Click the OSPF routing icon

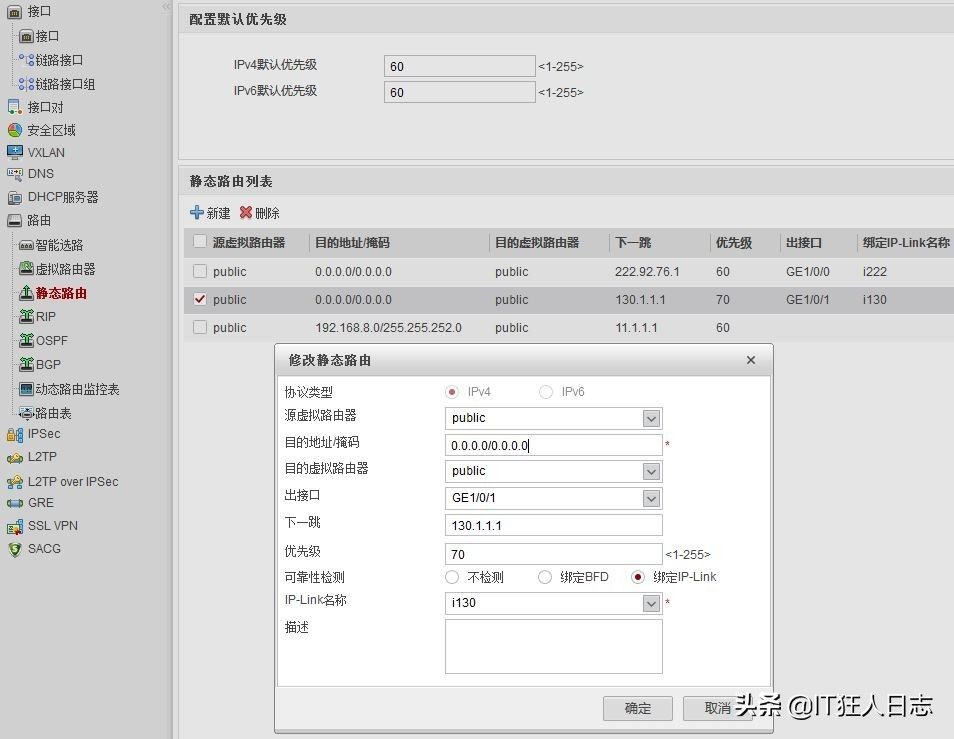[x=27, y=341]
